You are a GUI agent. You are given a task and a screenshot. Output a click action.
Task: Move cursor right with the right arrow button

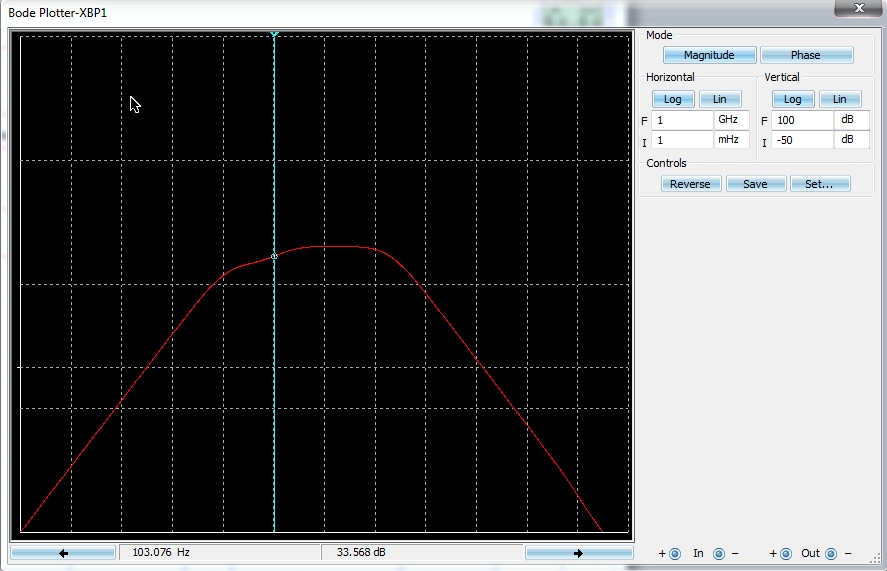pos(578,553)
